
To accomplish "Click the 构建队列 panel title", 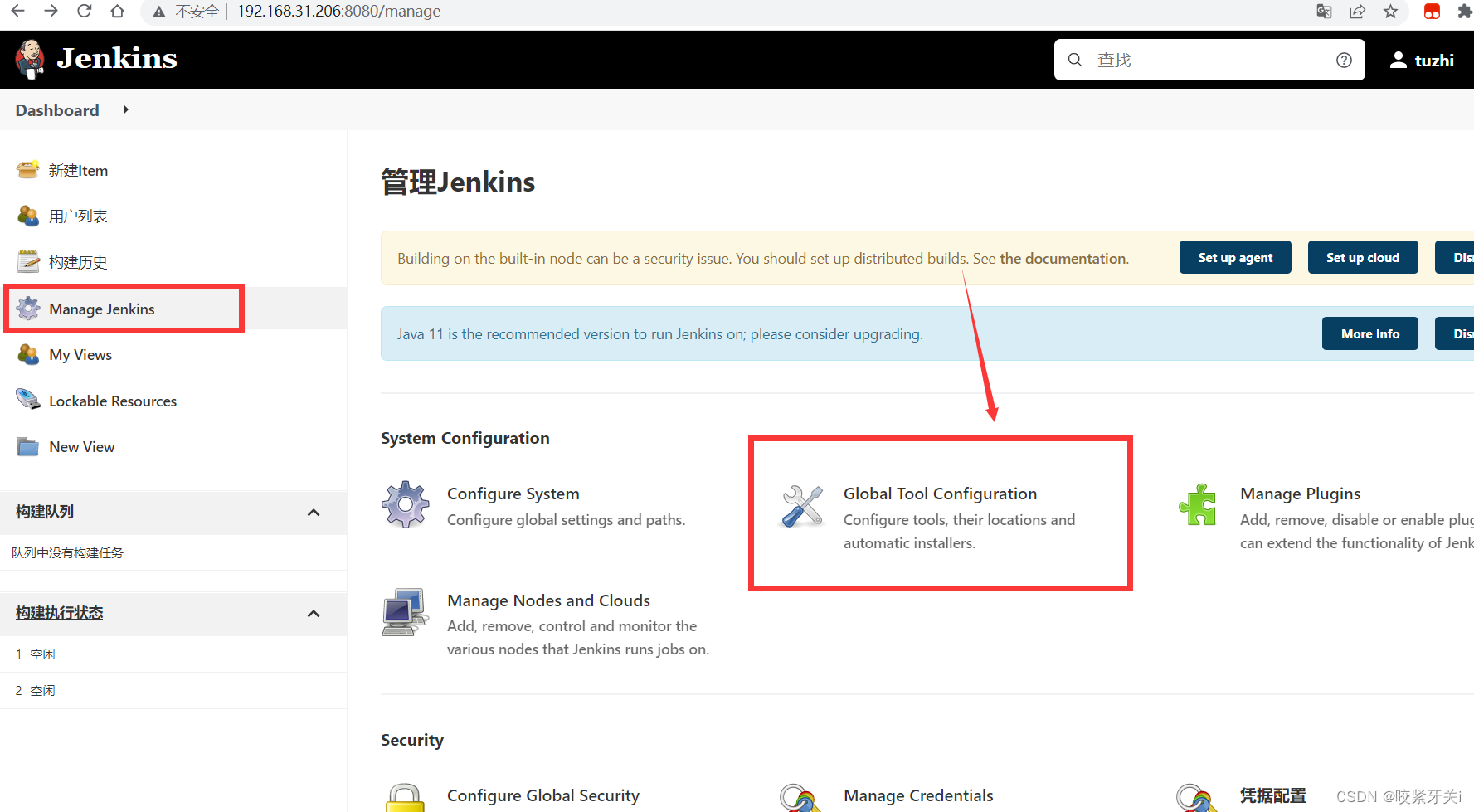I will 45,512.
